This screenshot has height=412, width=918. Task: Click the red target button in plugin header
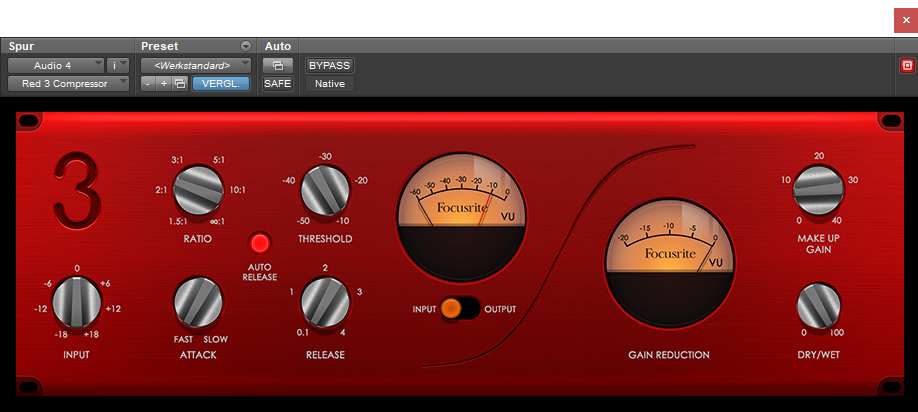907,66
